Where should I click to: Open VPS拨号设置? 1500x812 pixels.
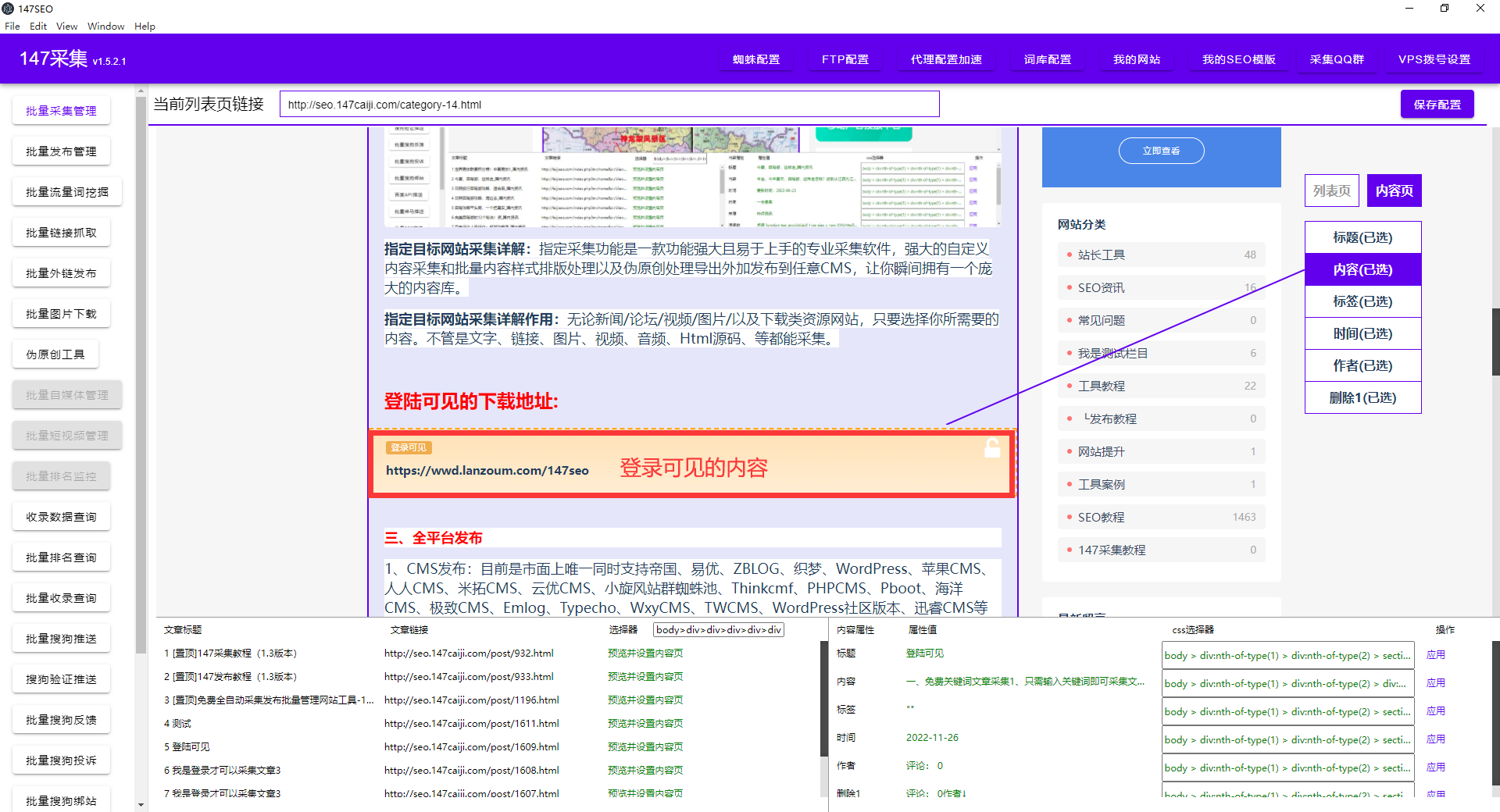tap(1434, 59)
